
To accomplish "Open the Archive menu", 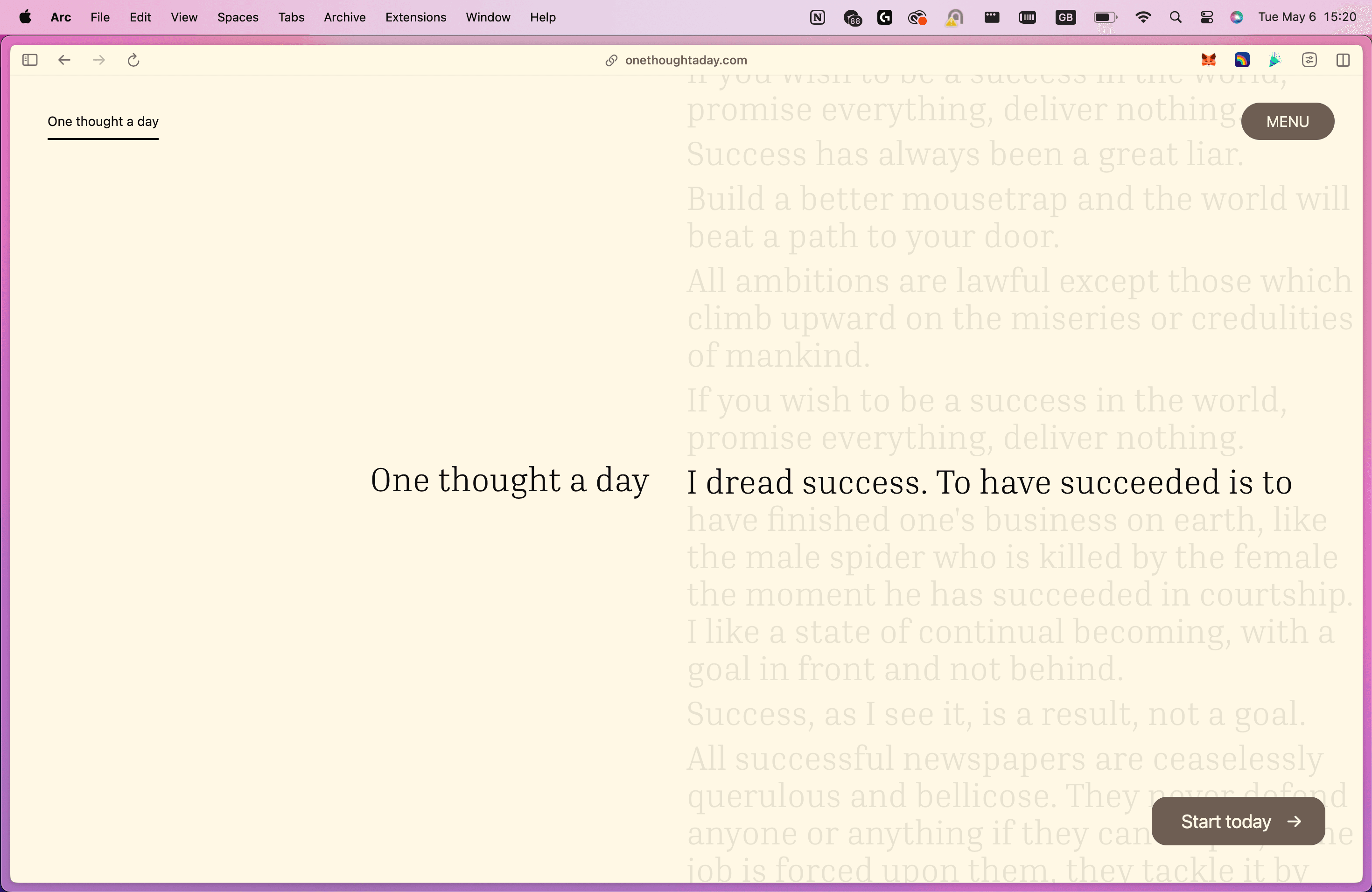I will coord(344,17).
